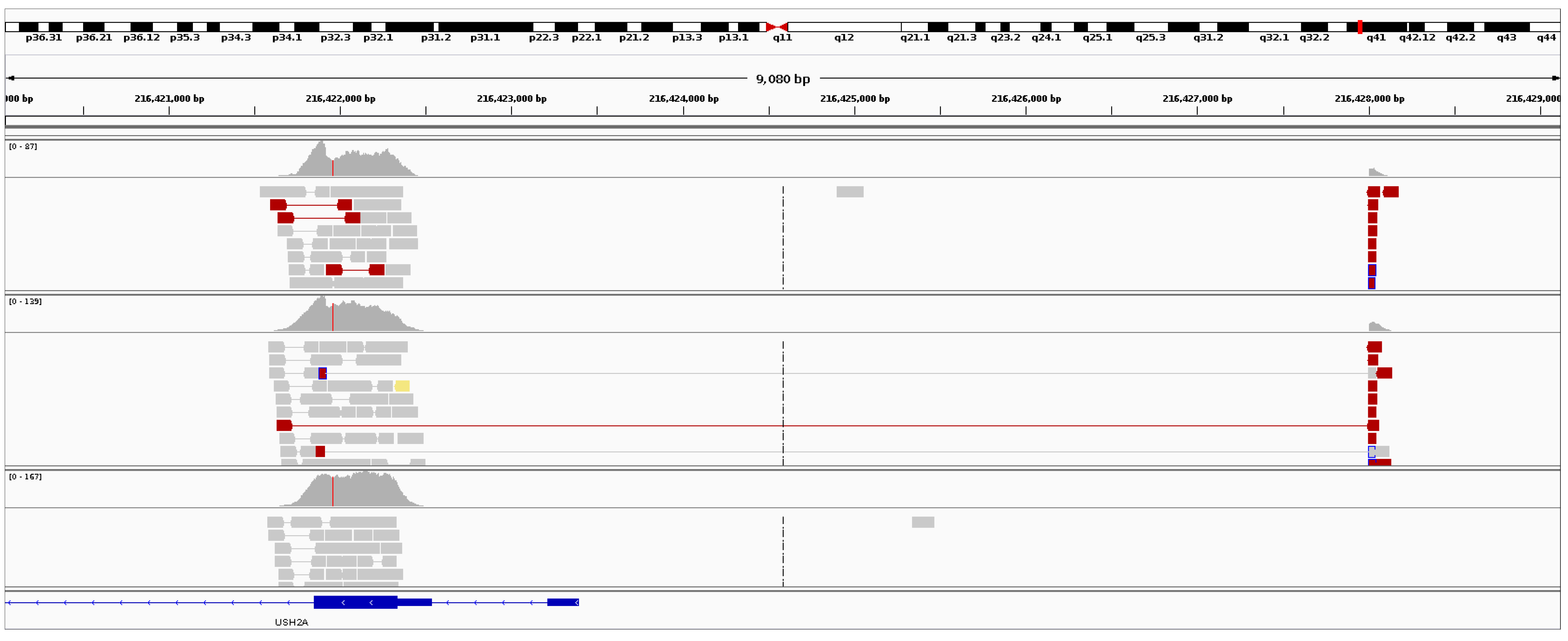The width and height of the screenshot is (1568, 641).
Task: Click the [0 - 87] data range label
Action: point(23,147)
